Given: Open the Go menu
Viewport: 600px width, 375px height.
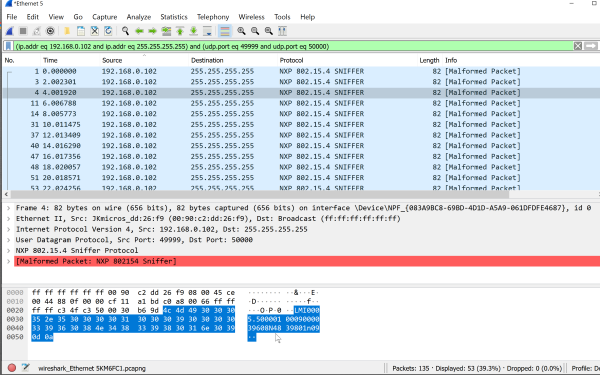Looking at the screenshot, I should point(78,17).
